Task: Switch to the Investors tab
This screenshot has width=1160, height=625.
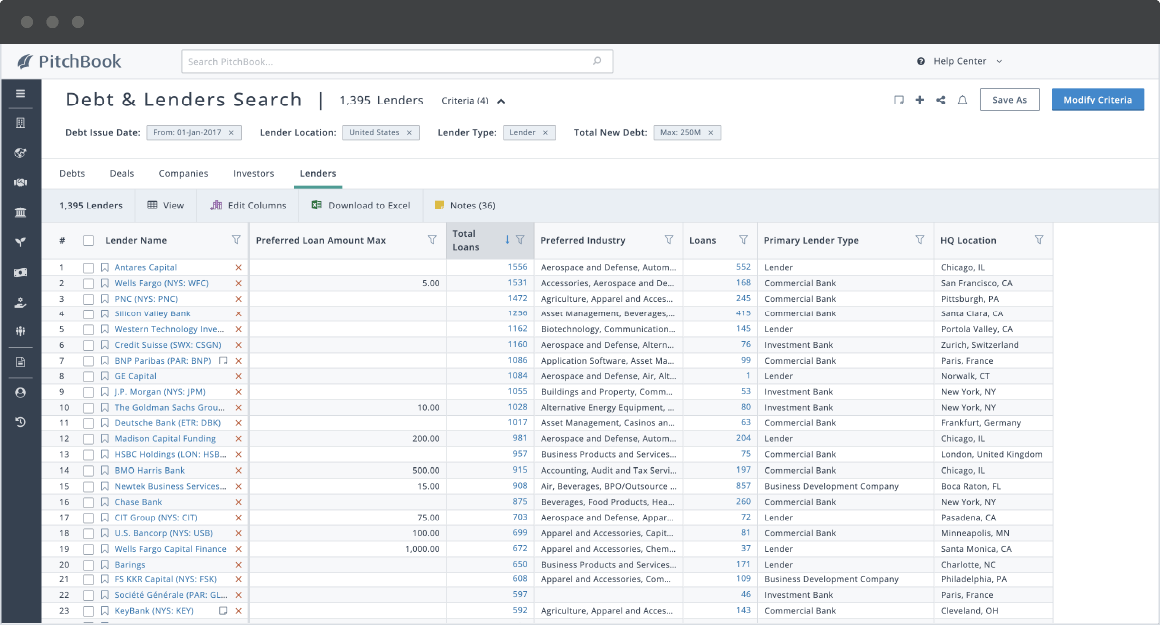Action: click(x=253, y=174)
